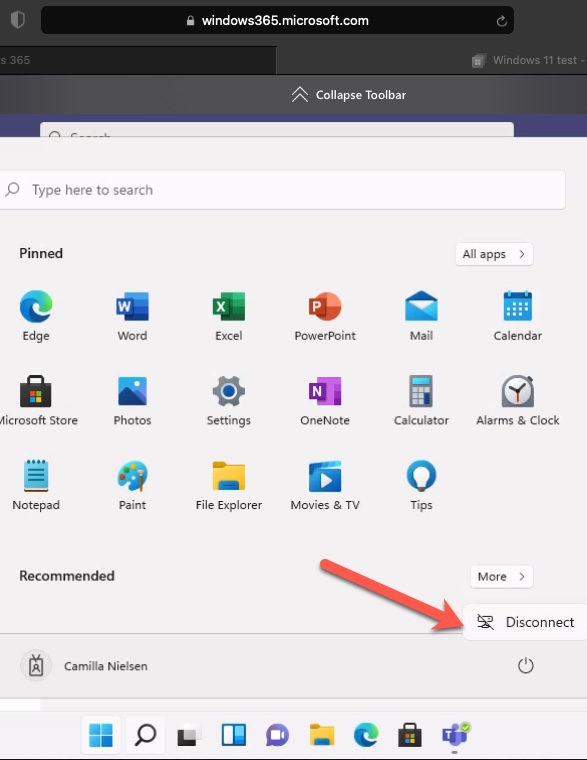Select Disconnect from the power menu
This screenshot has height=760, width=587.
pyautogui.click(x=525, y=622)
